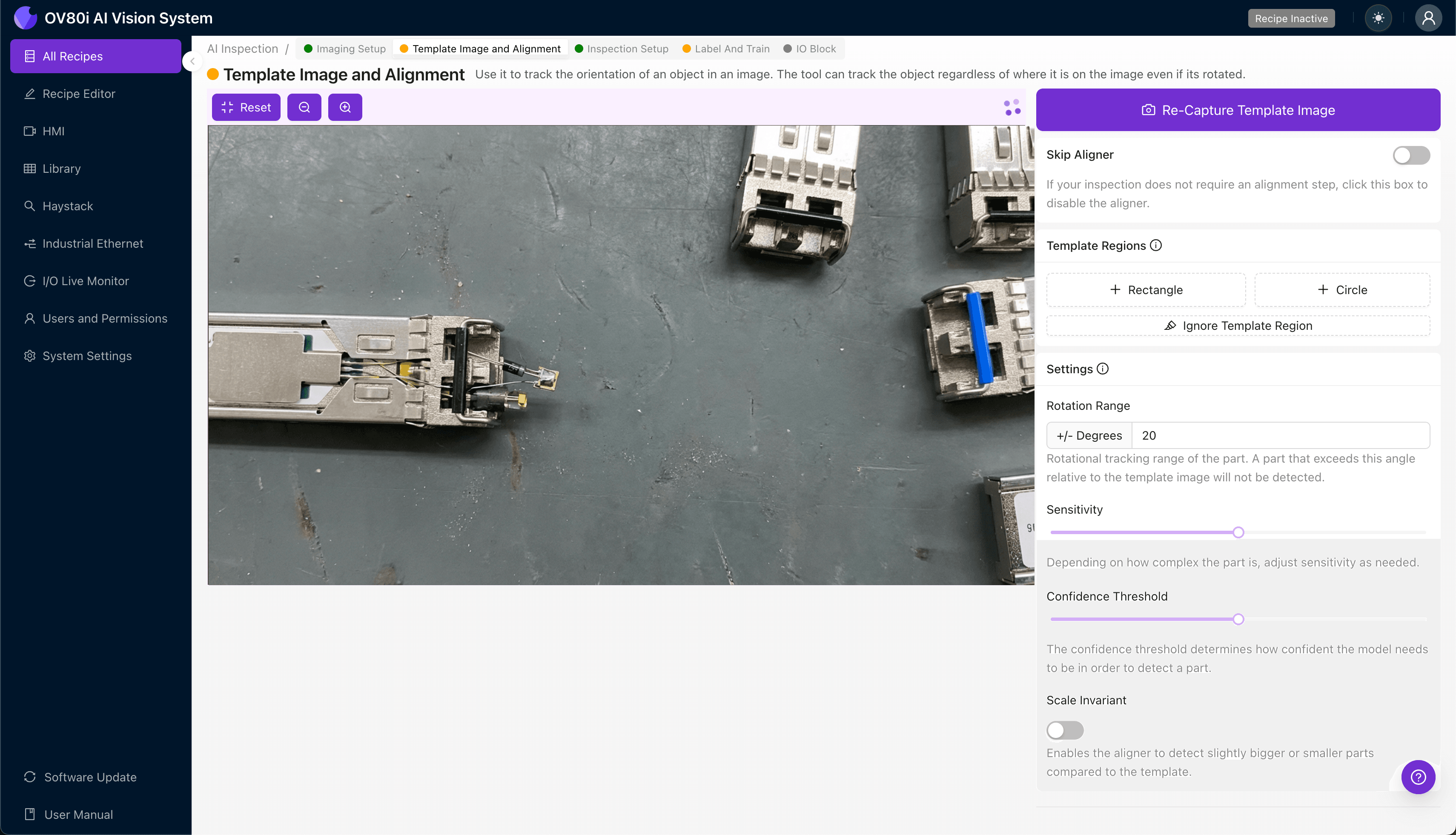Click the zoom out magnifier icon
The width and height of the screenshot is (1456, 835).
click(304, 107)
